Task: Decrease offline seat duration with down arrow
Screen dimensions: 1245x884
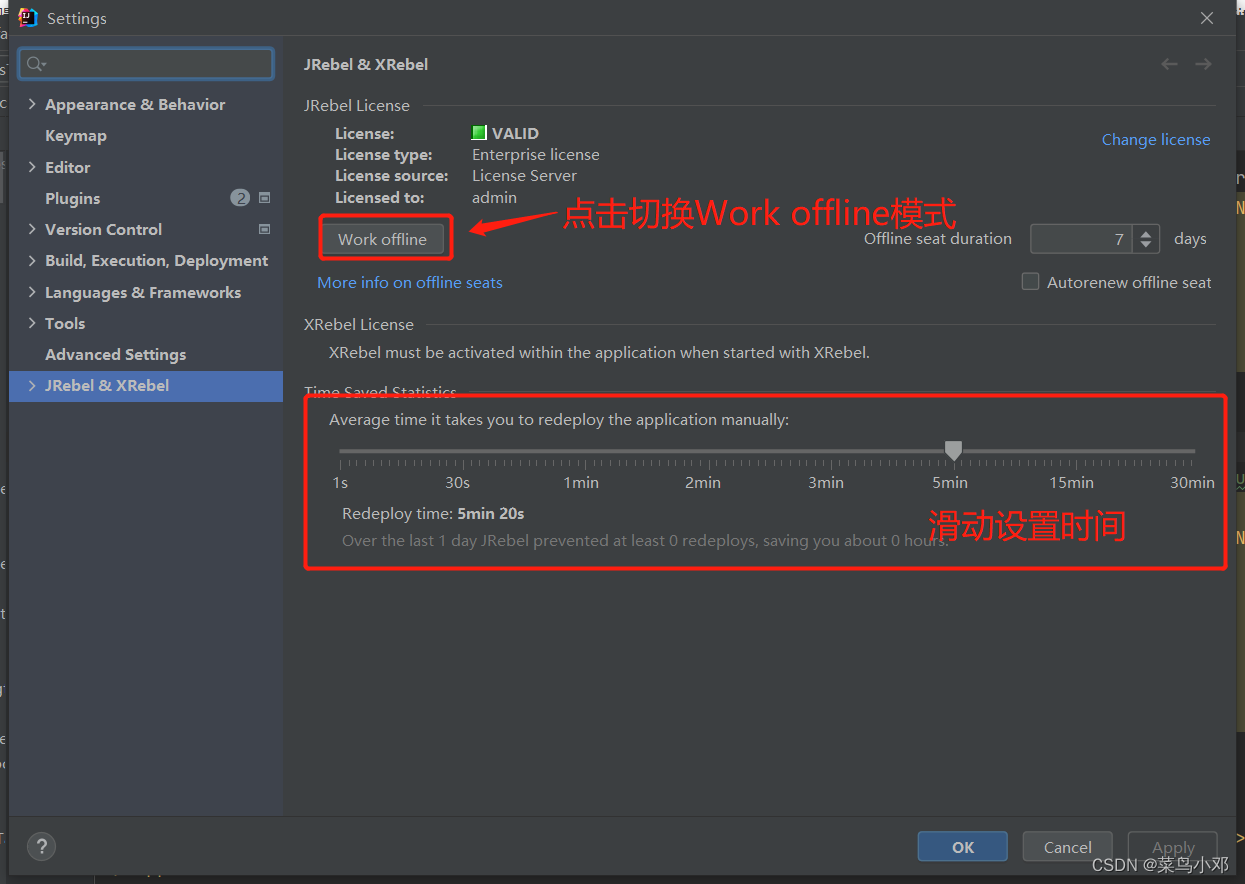Action: pyautogui.click(x=1147, y=245)
